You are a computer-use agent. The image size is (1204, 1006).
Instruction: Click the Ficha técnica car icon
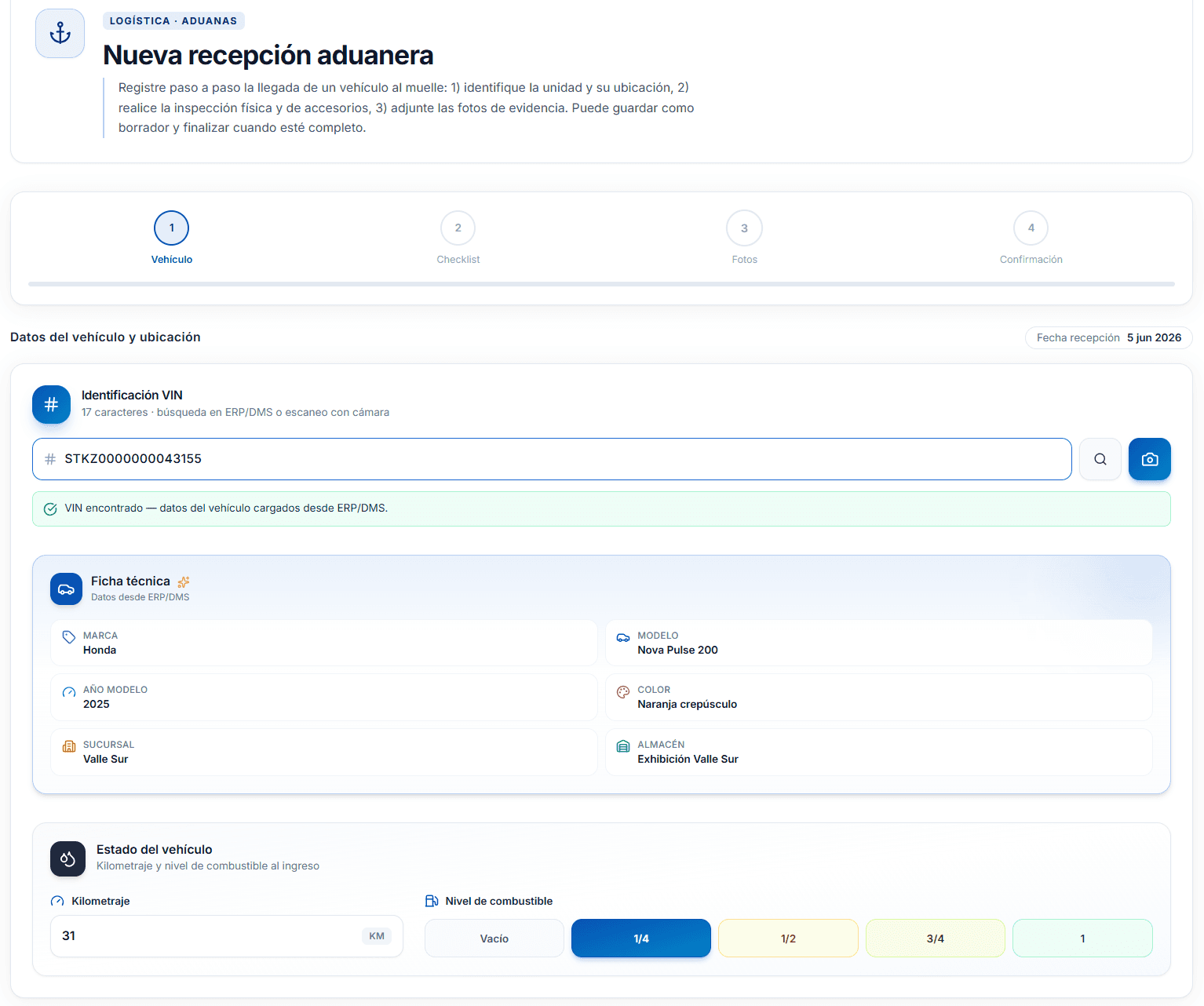[x=66, y=589]
